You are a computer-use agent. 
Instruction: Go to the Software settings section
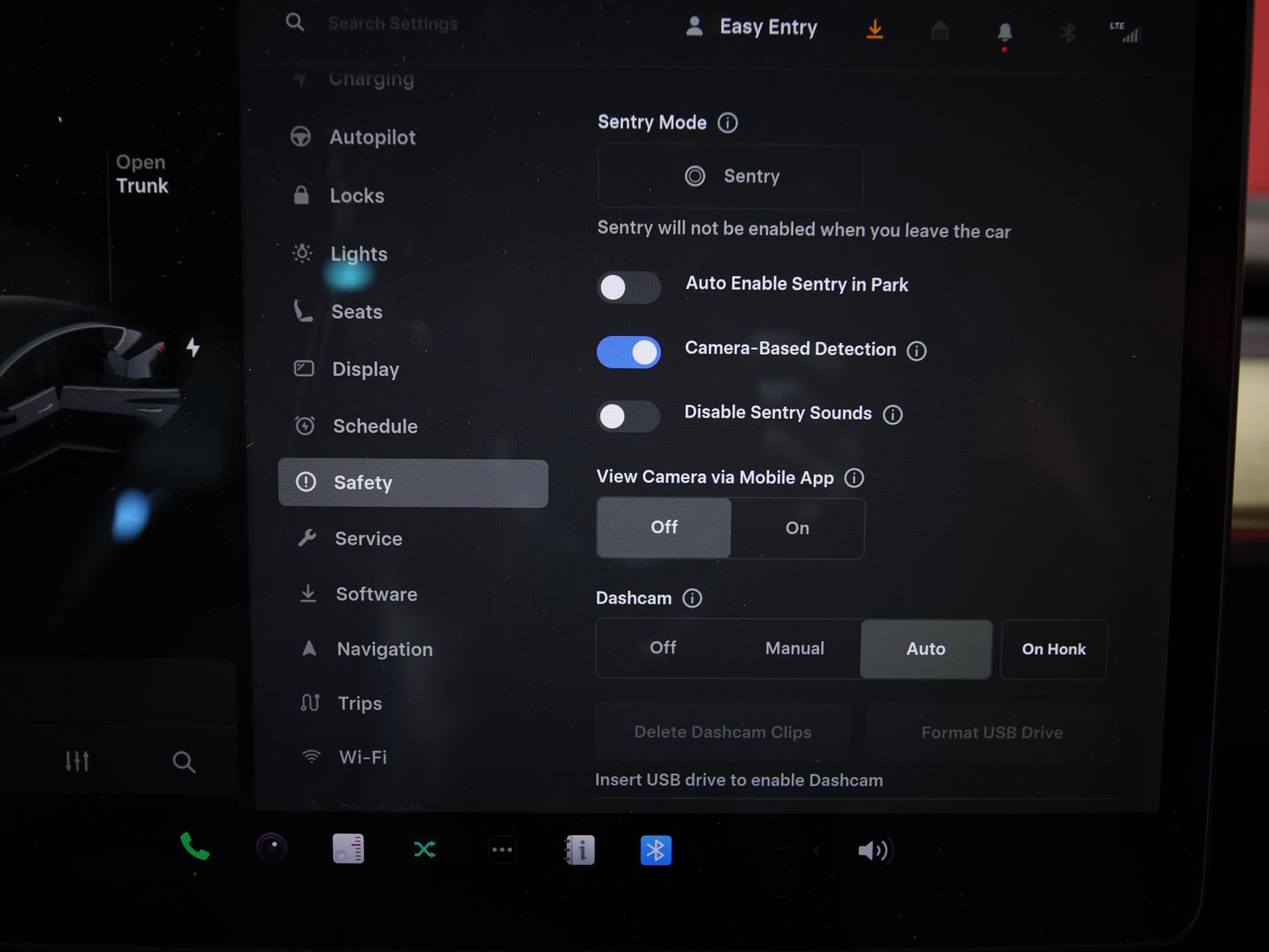[x=376, y=595]
